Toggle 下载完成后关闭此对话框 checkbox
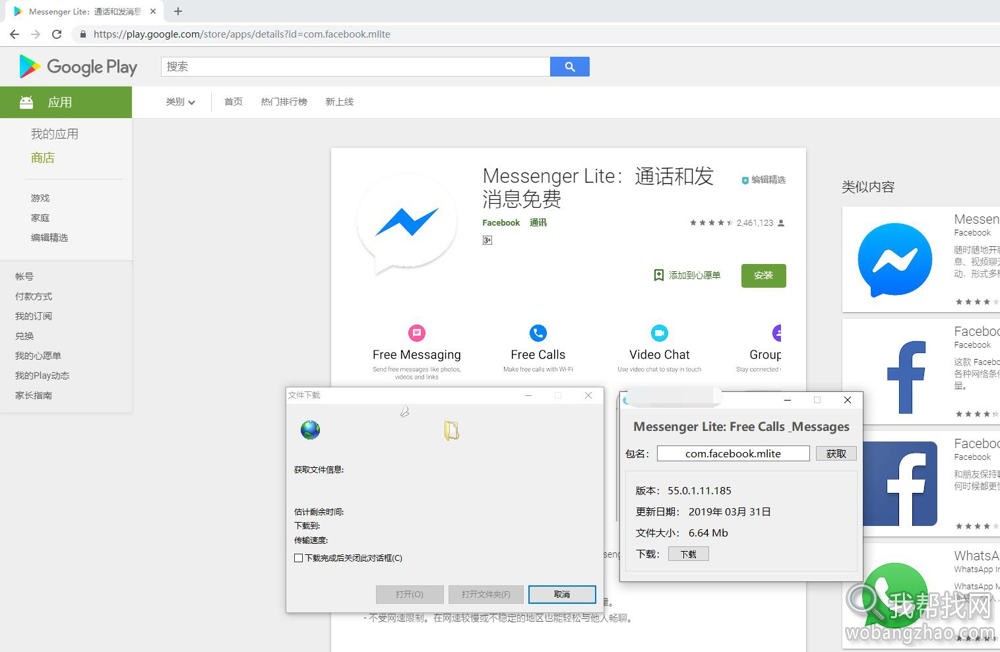 click(x=298, y=558)
